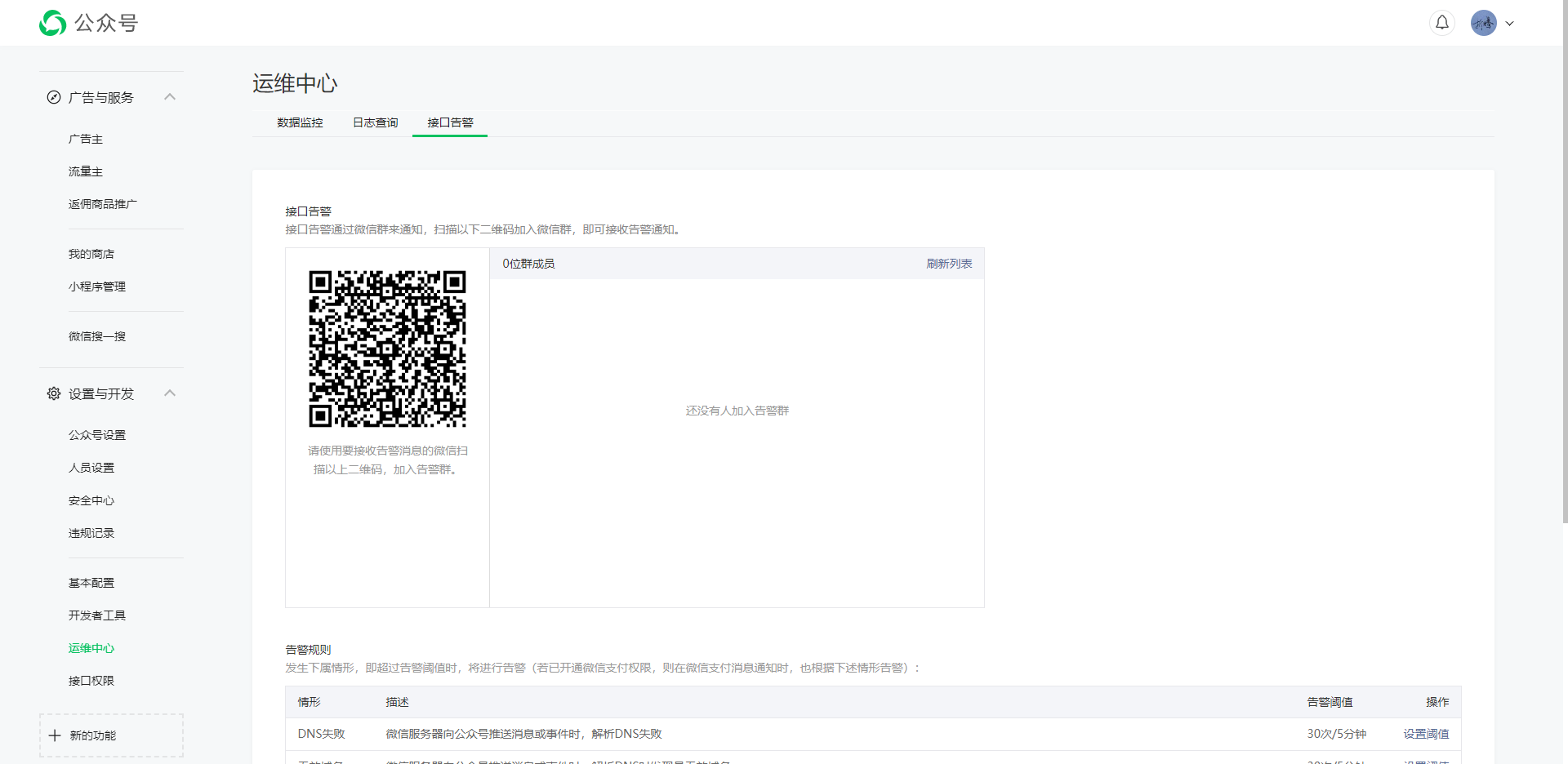Click the WeChat 公众号 logo
The height and width of the screenshot is (764, 1568).
[x=88, y=23]
